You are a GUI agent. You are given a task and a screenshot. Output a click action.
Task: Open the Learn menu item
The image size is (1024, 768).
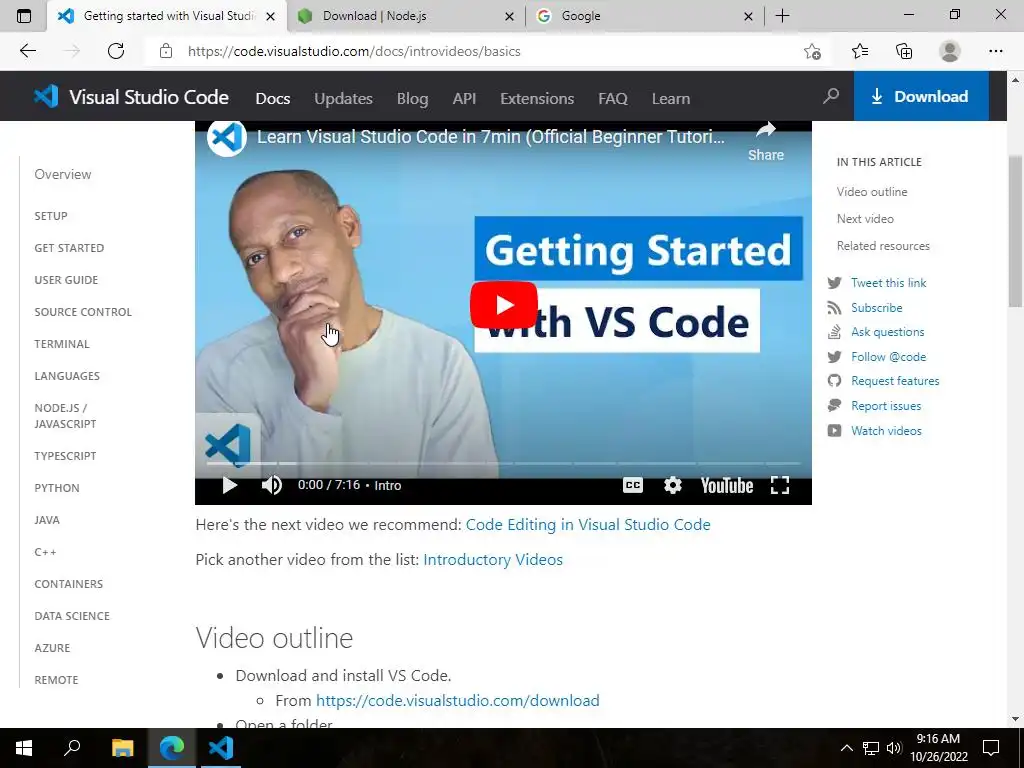(x=671, y=99)
